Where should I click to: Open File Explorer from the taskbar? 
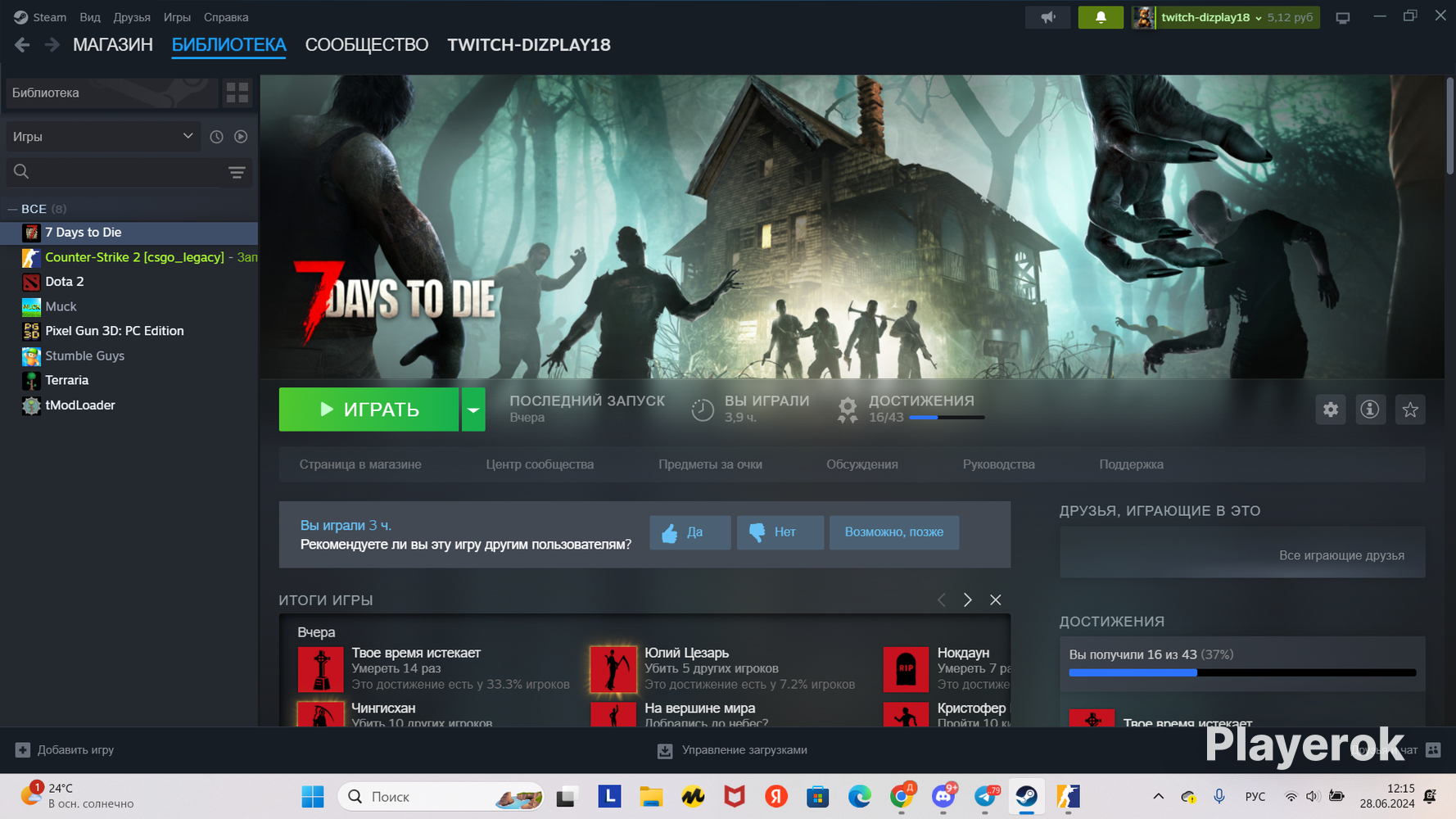click(x=651, y=797)
